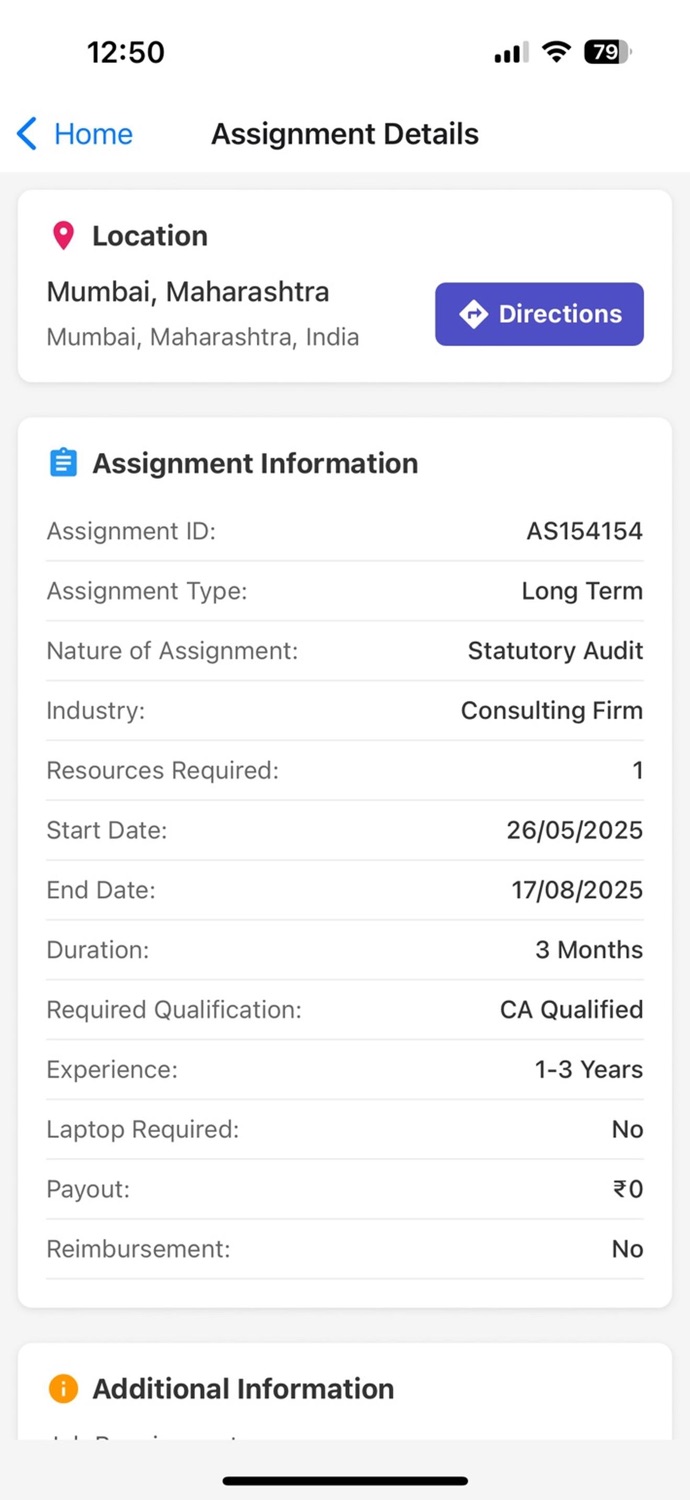
Task: Tap start date 26/05/2025
Action: [x=575, y=830]
